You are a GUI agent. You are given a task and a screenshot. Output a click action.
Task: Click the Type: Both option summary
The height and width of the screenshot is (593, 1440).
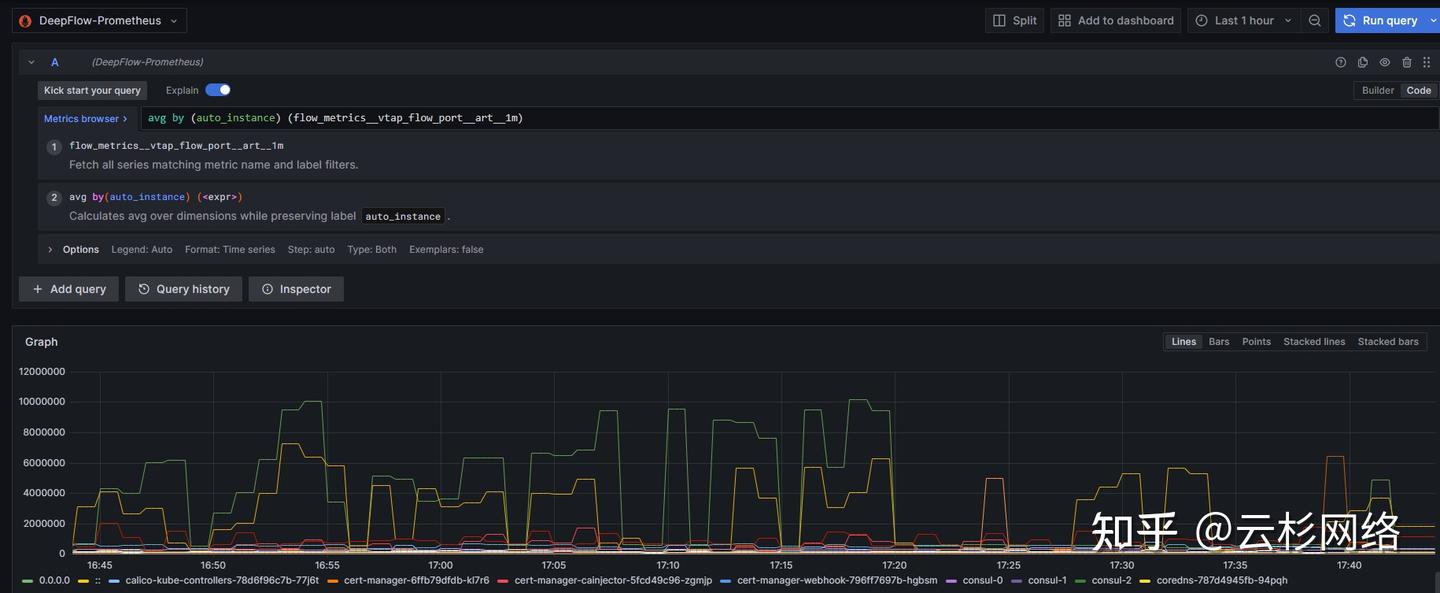[x=372, y=250]
